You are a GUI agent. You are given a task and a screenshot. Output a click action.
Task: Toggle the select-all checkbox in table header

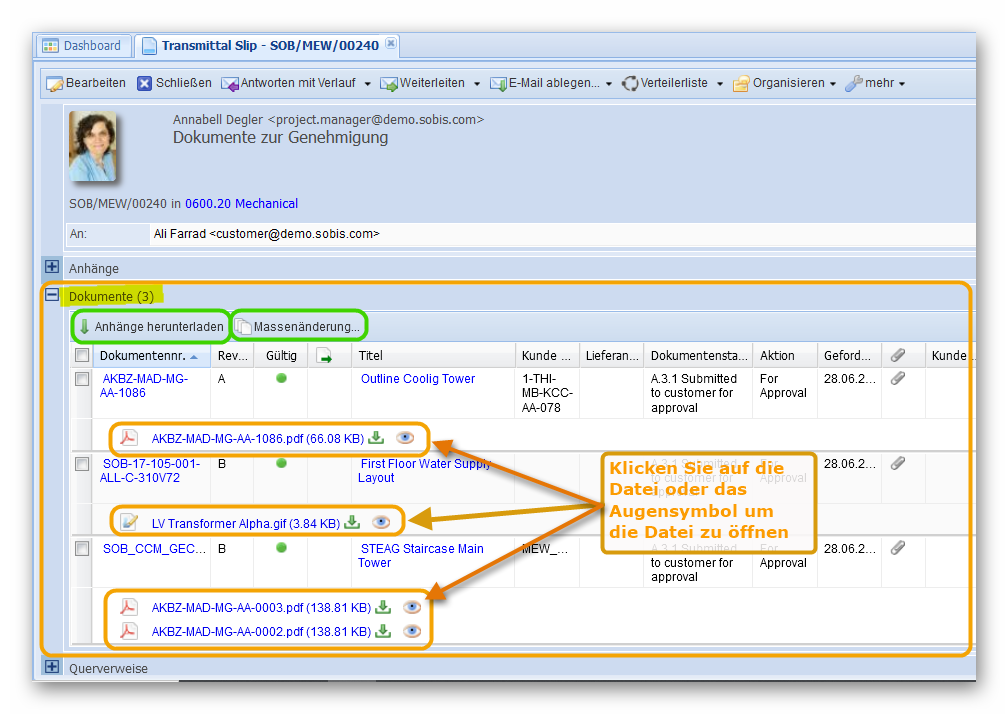[82, 355]
